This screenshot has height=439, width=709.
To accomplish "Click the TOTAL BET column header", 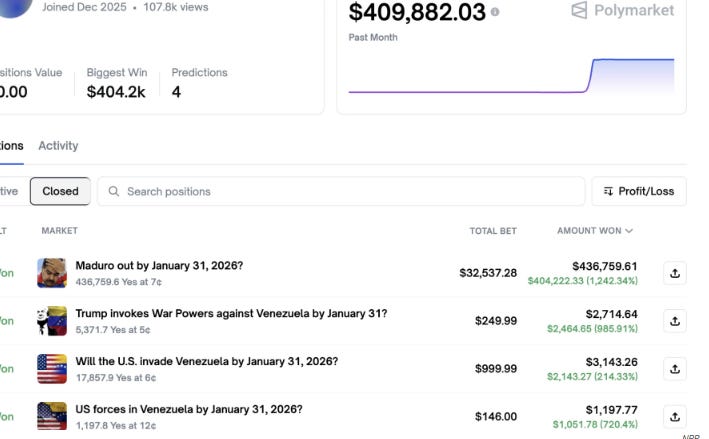I will point(493,231).
